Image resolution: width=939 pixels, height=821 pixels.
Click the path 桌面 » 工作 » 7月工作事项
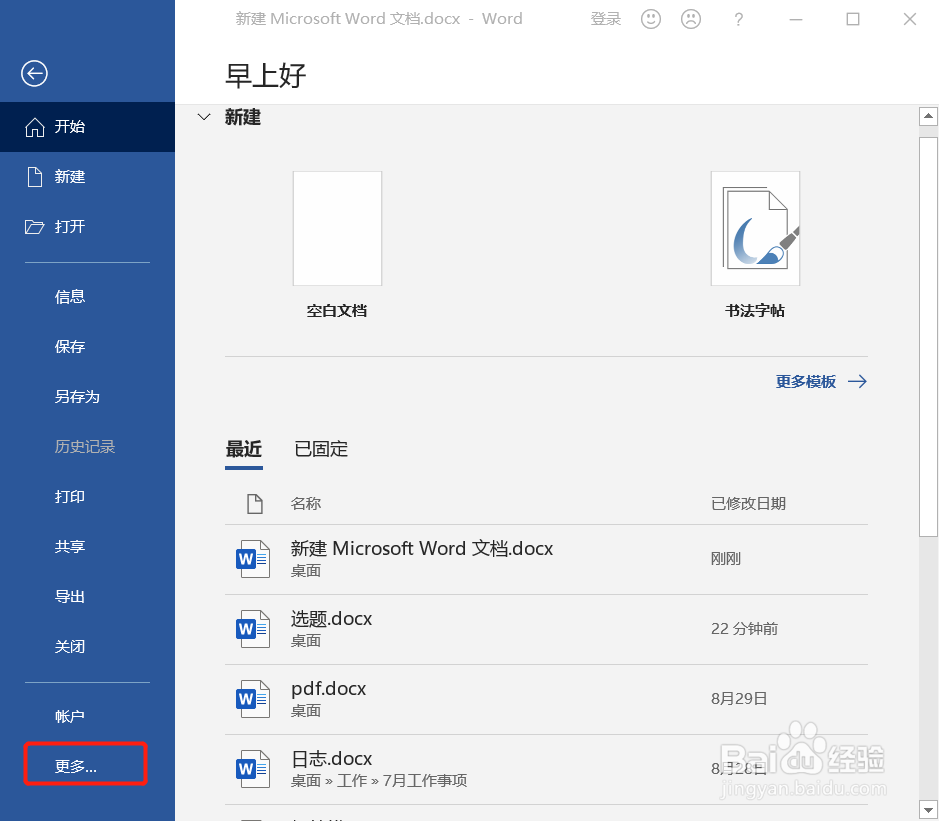379,781
